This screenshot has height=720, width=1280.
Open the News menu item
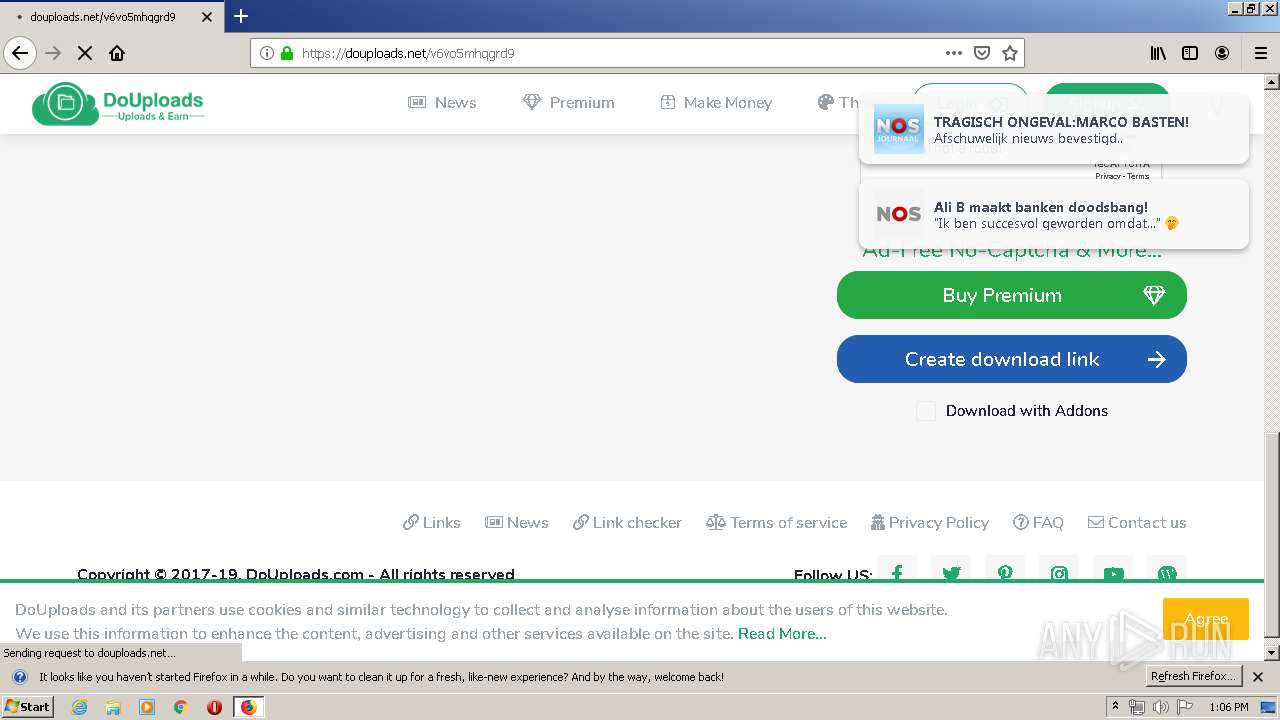[442, 102]
